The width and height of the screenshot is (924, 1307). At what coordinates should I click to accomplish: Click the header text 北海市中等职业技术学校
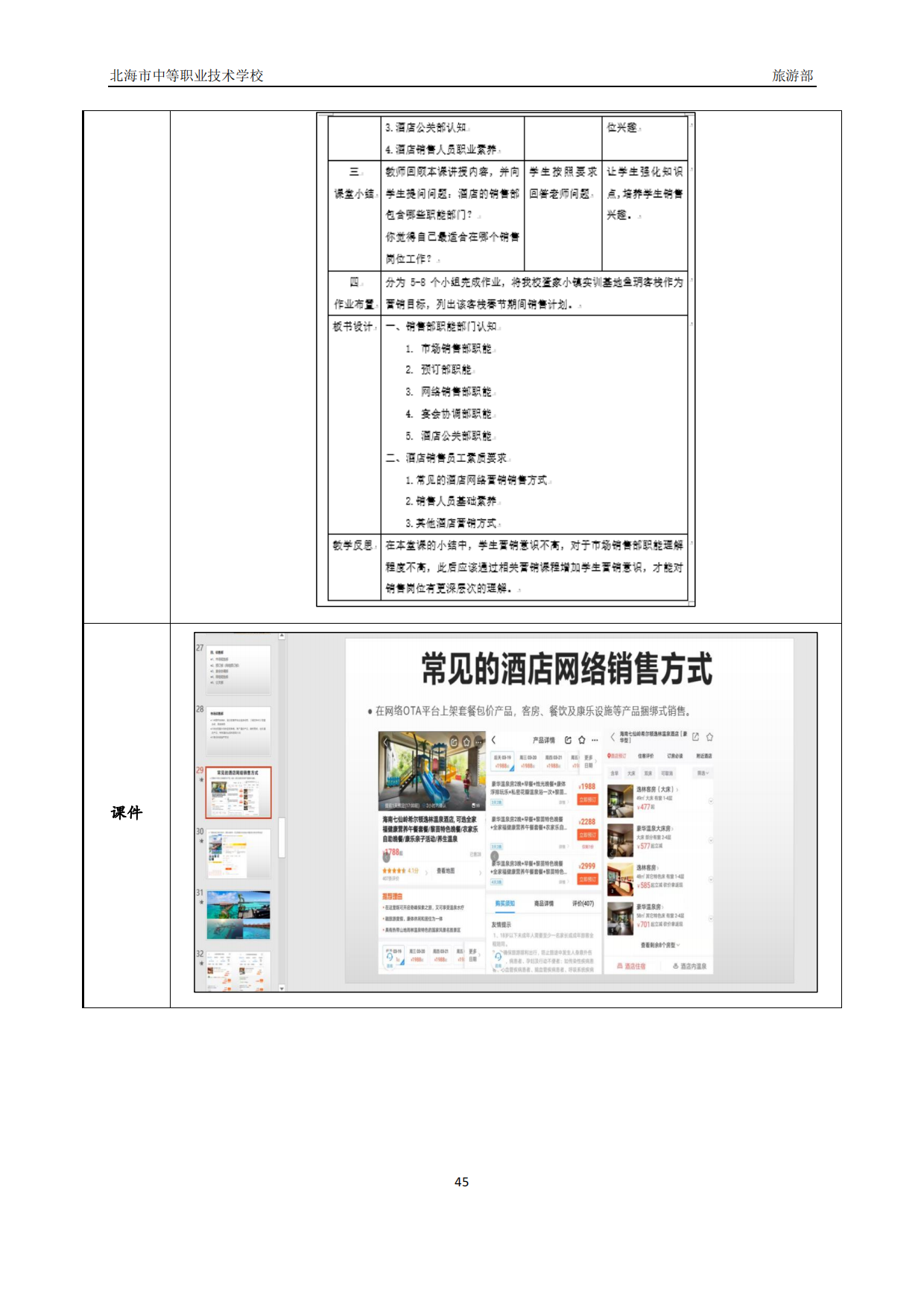pyautogui.click(x=186, y=75)
